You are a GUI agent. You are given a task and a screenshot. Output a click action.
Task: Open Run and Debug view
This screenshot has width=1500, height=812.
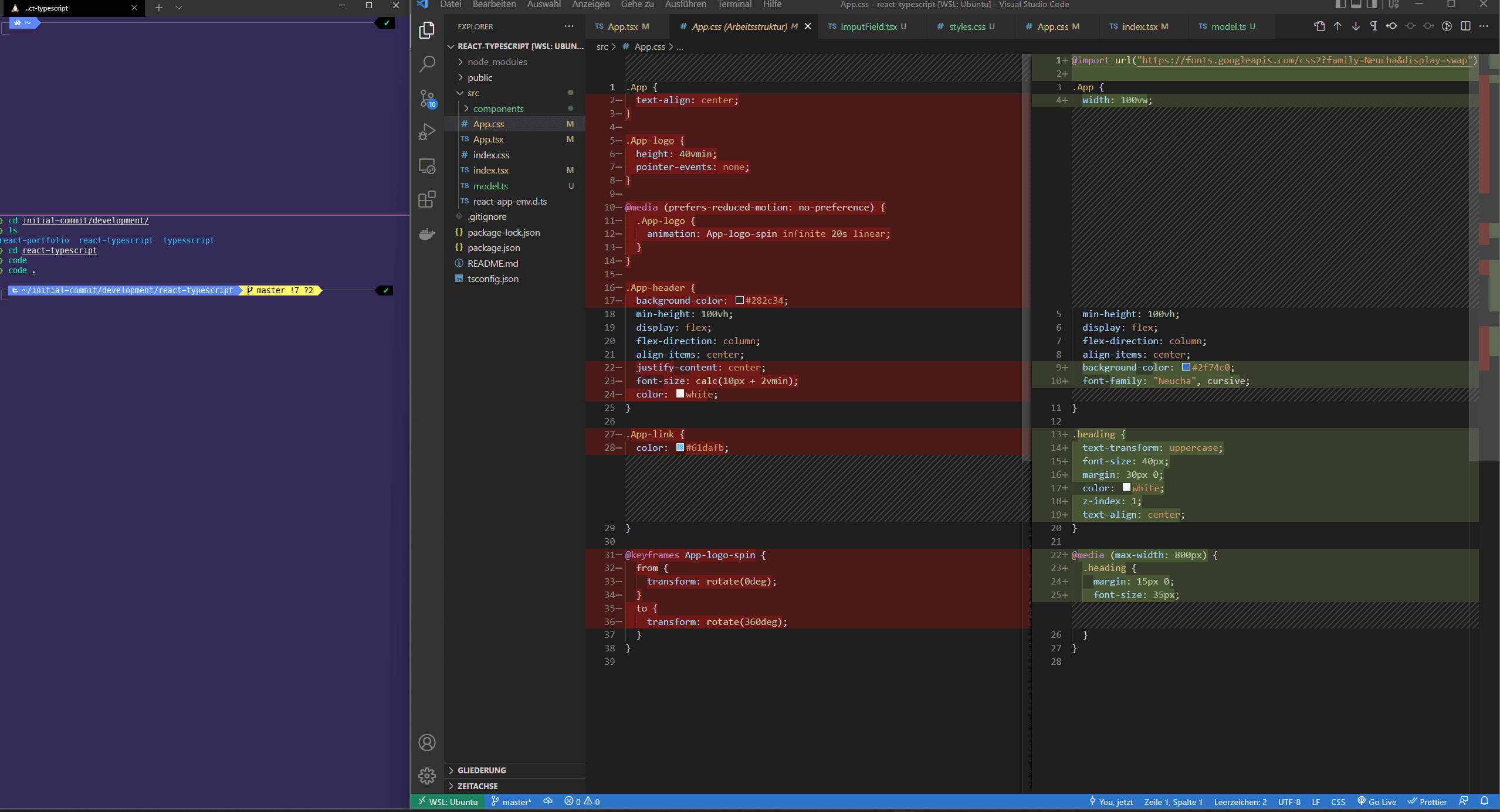click(x=427, y=132)
